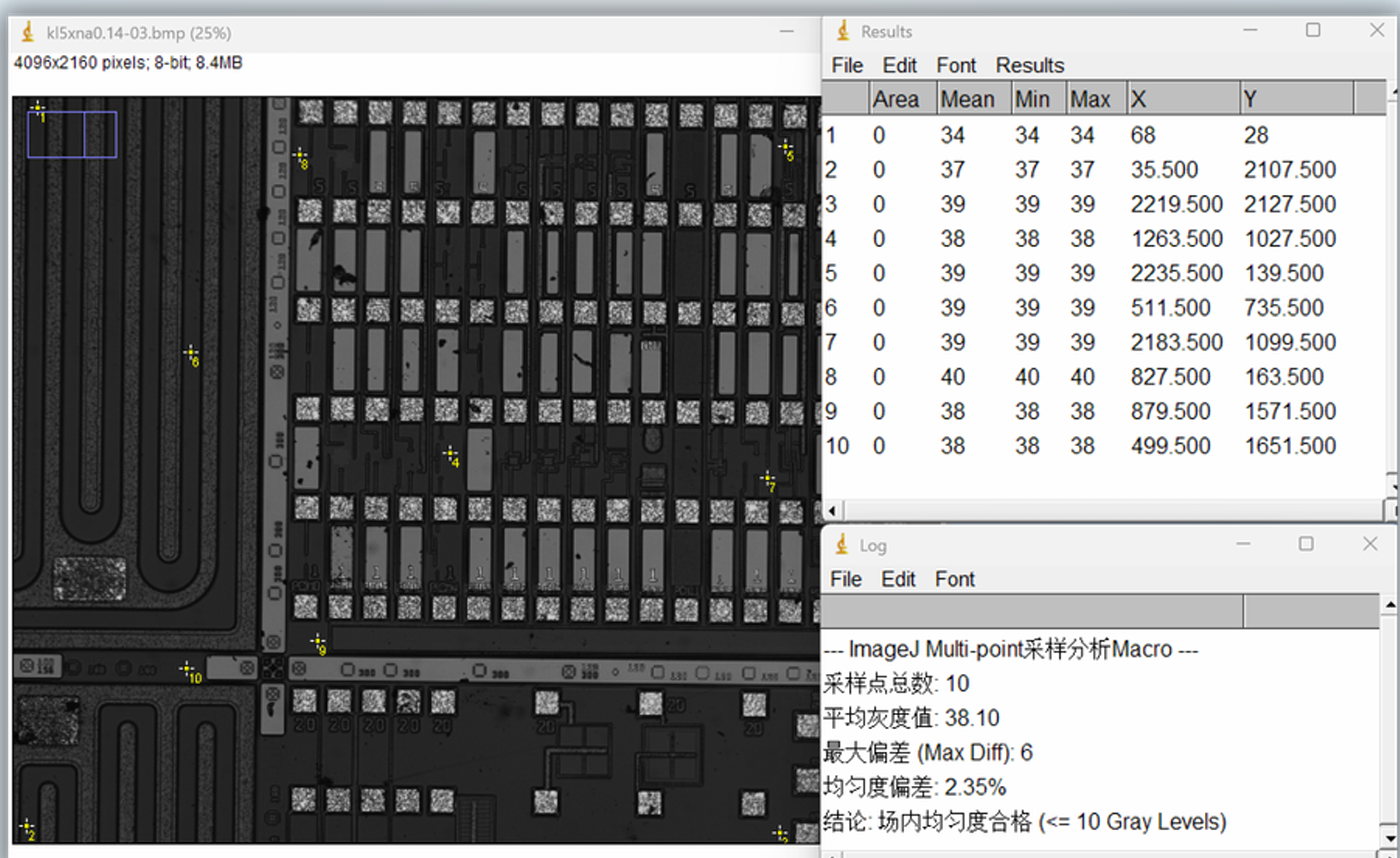Open the File menu in the Results window
The image size is (1400, 858).
tap(847, 66)
